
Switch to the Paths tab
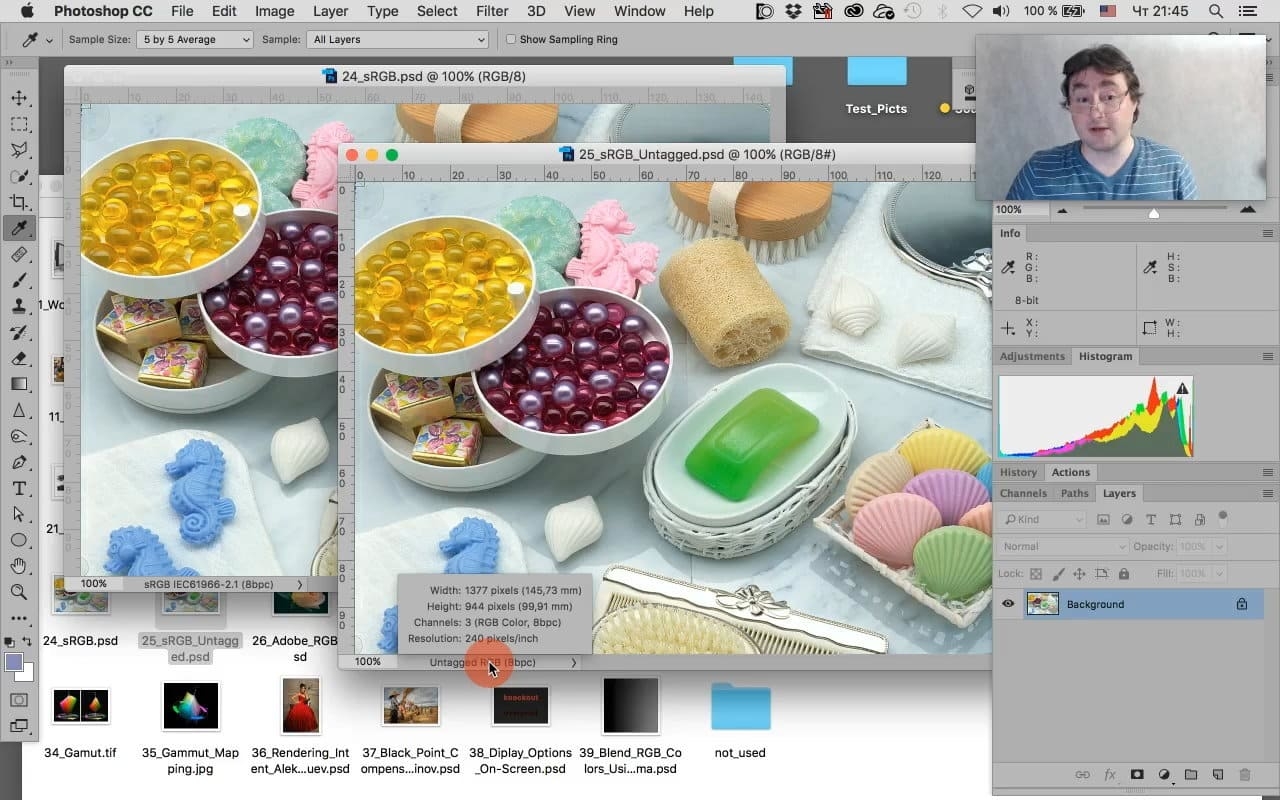point(1074,494)
